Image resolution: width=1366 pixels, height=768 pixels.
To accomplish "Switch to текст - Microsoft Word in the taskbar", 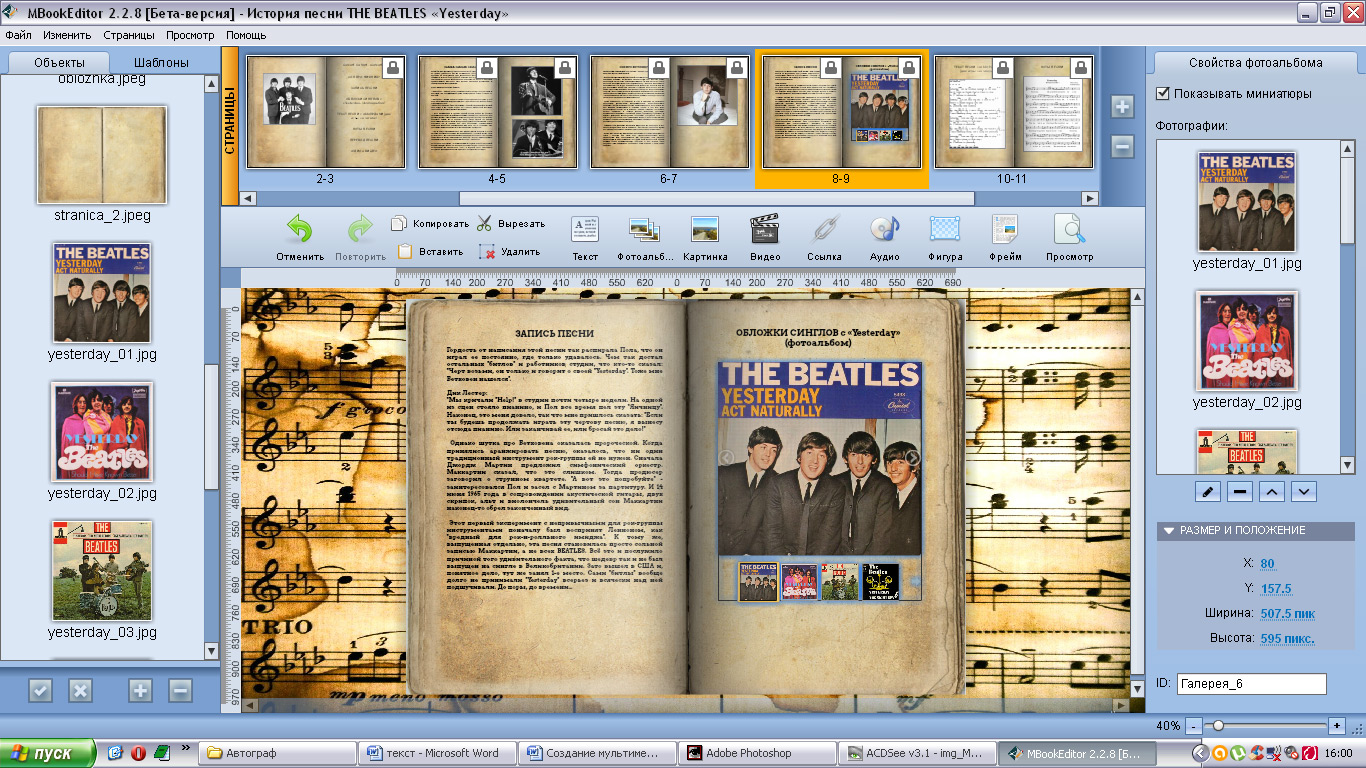I will tap(438, 753).
